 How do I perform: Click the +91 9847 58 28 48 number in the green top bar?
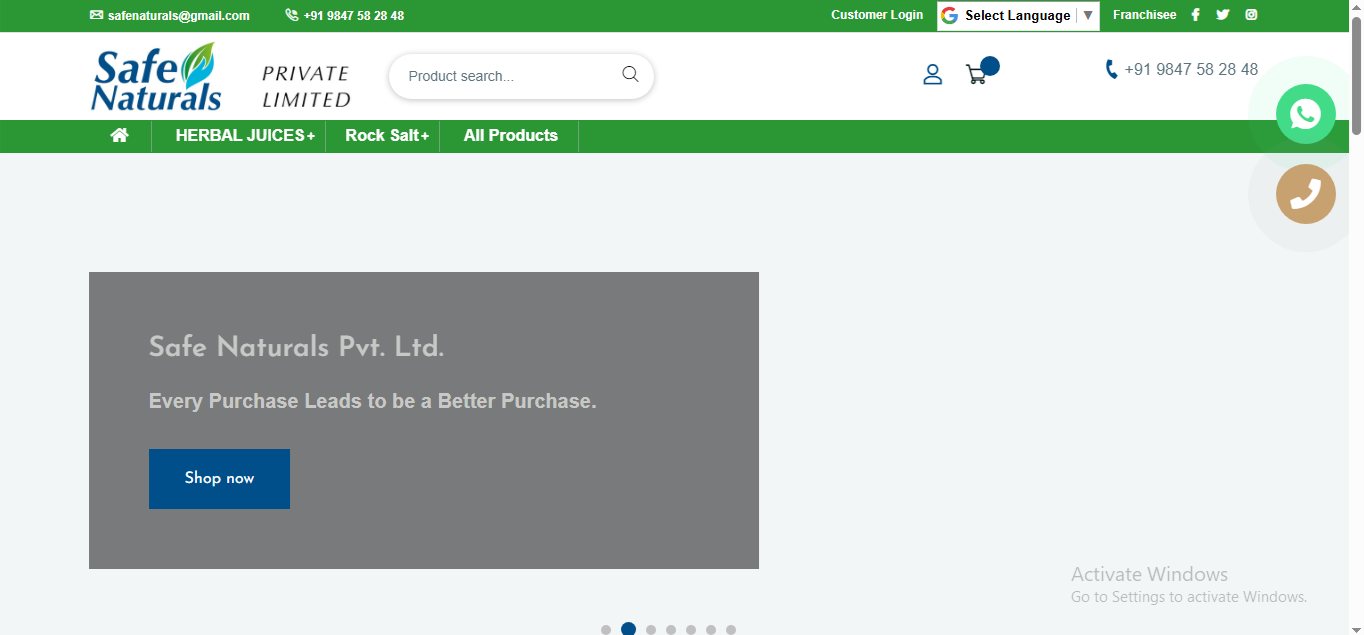point(354,16)
